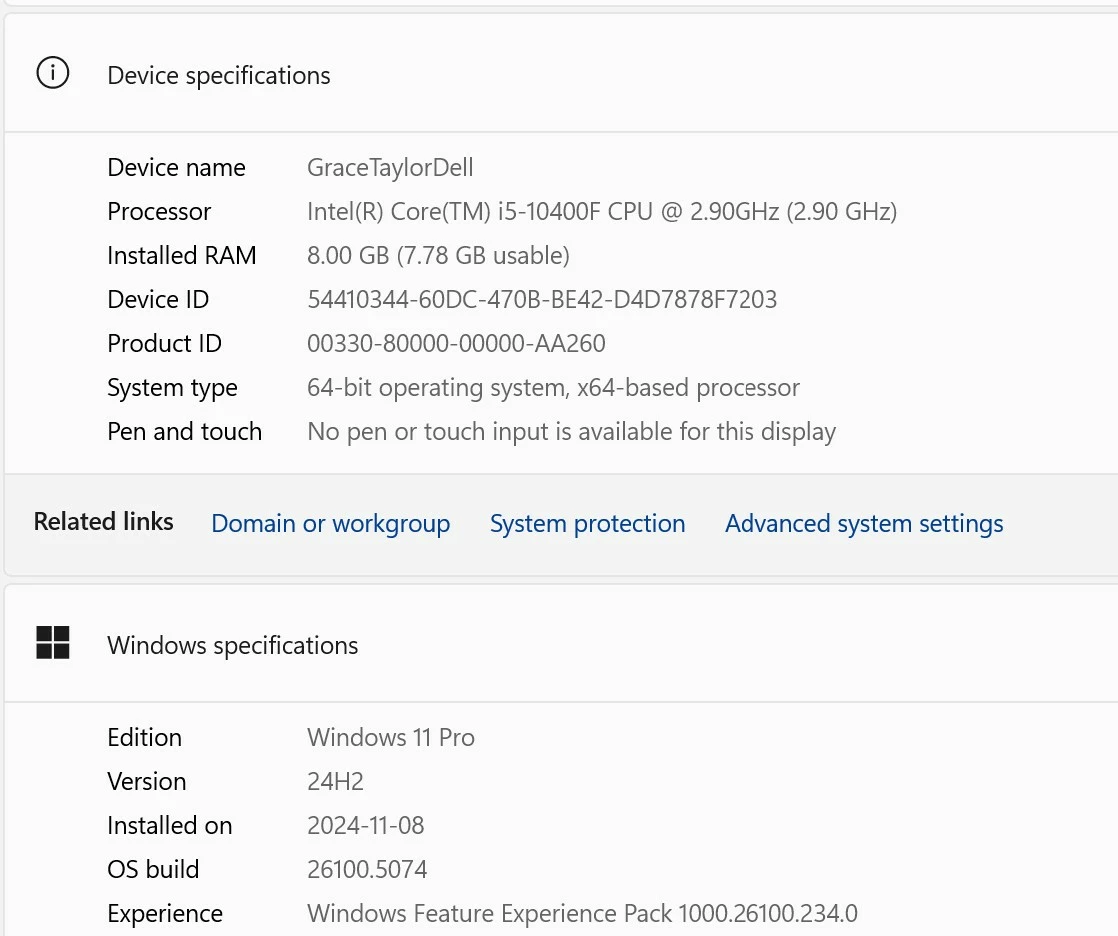Select the Device ID value 54410344-60DC-470B-BE42-D4D7878F7203
Screen dimensions: 1118x936
pyautogui.click(x=542, y=299)
